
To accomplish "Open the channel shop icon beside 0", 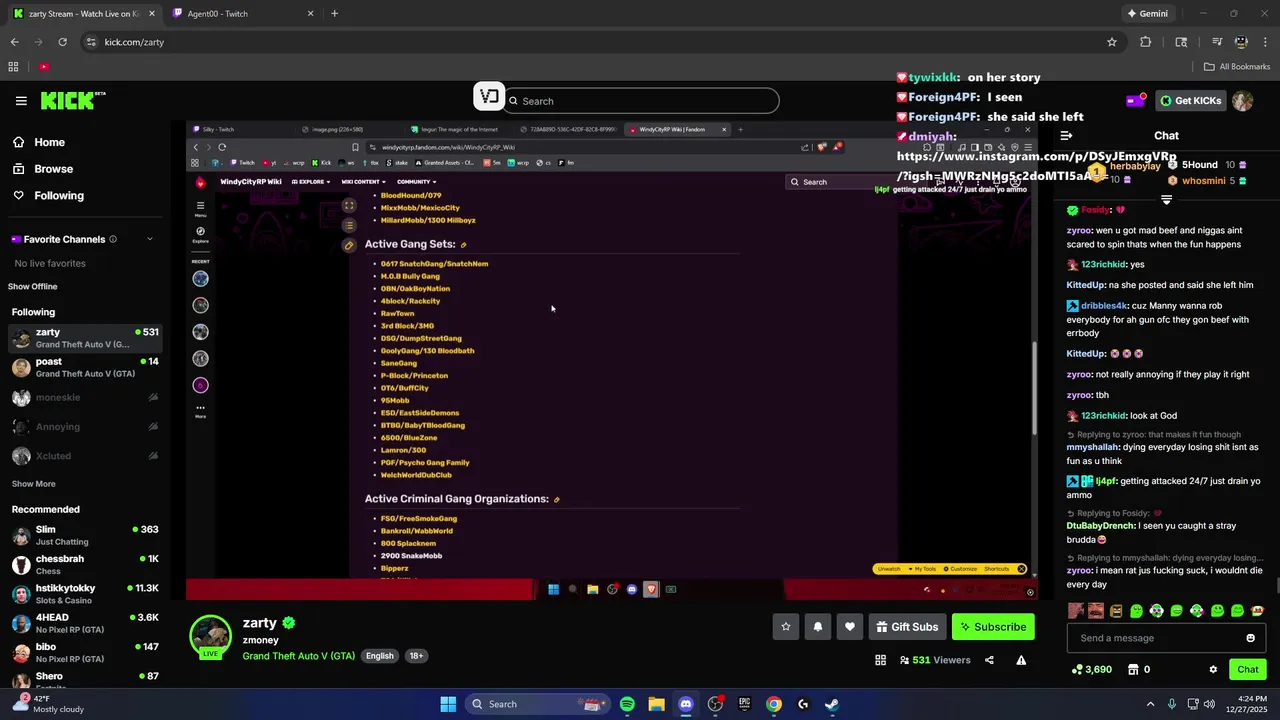I will pyautogui.click(x=1133, y=669).
